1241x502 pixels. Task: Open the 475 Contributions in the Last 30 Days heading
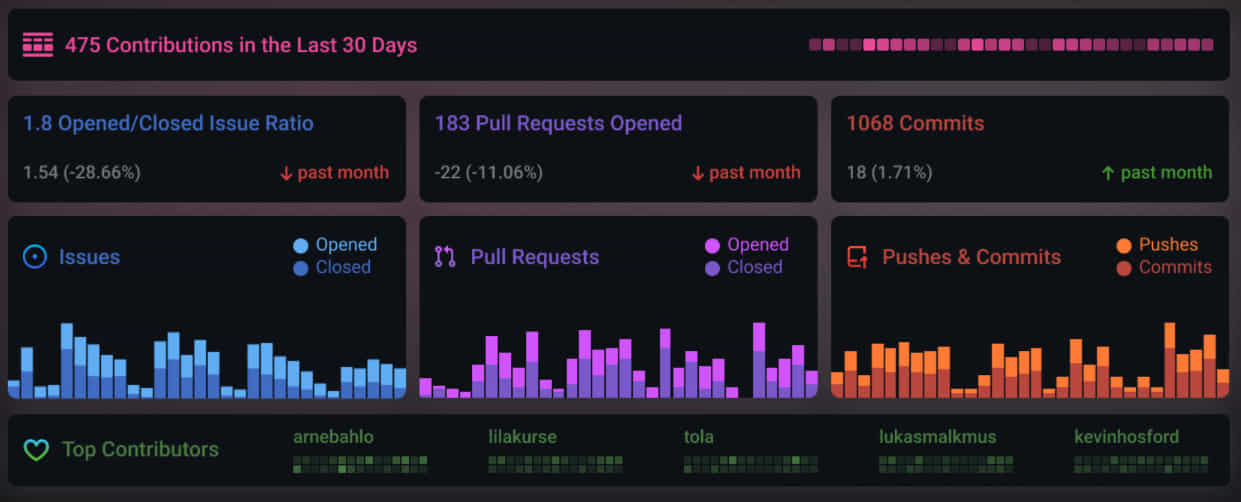pos(241,45)
